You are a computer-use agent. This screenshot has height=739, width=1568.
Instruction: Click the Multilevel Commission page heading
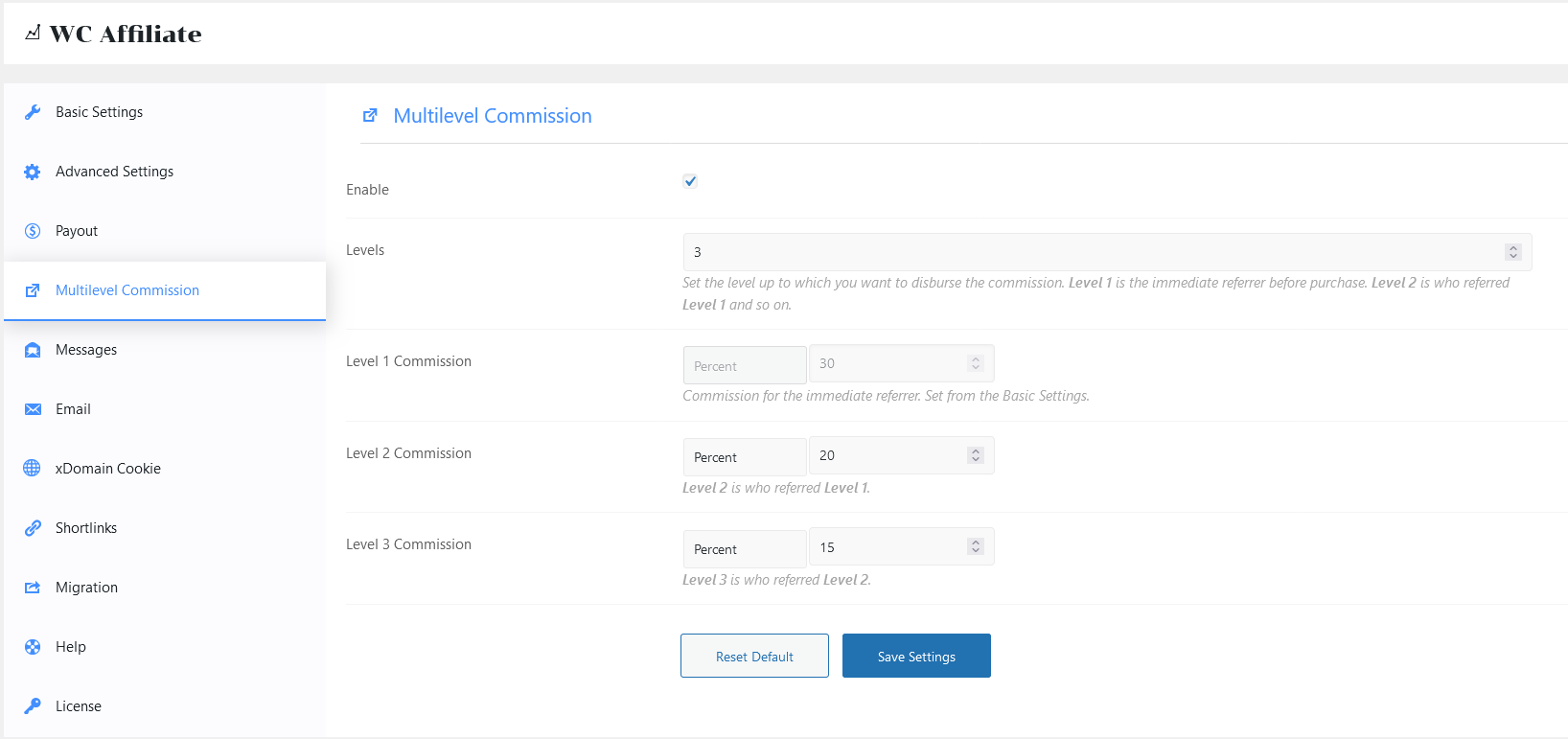click(x=493, y=116)
